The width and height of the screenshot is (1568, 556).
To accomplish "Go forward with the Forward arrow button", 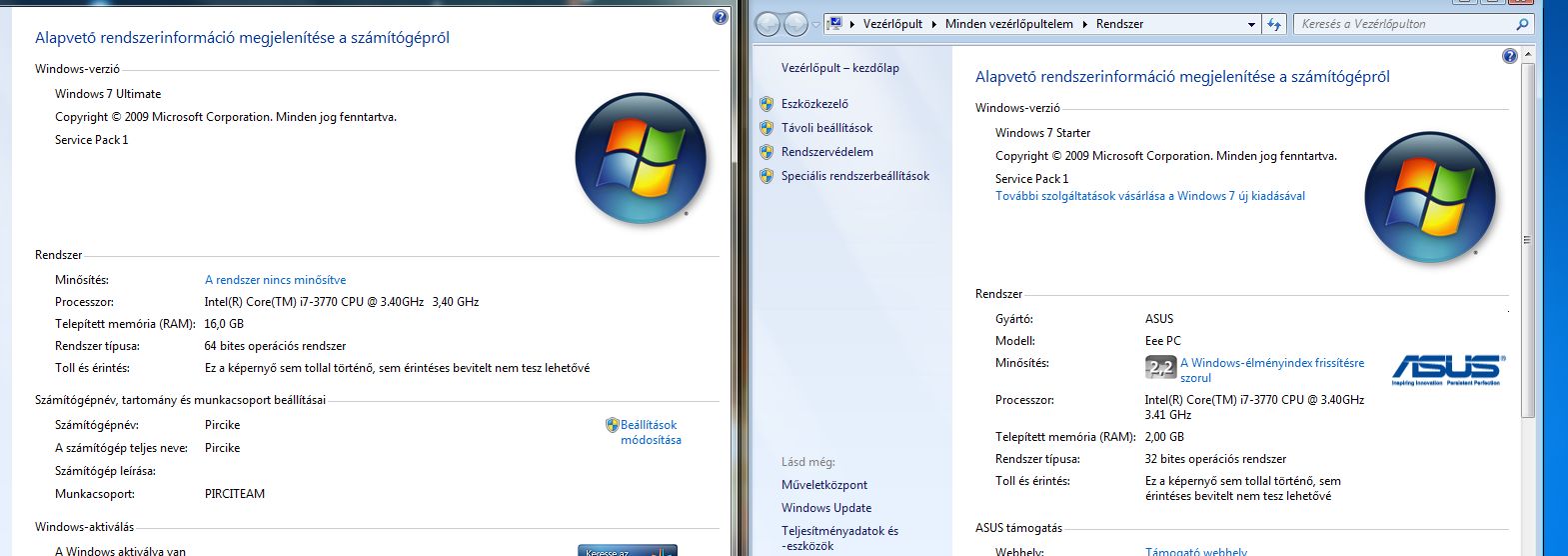I will coord(795,24).
